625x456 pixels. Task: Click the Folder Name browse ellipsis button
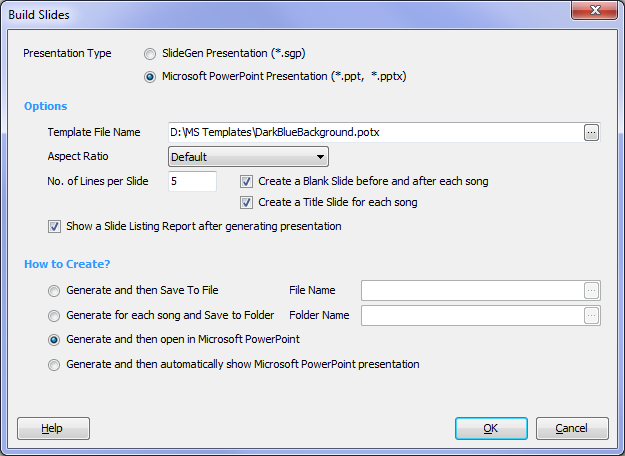[x=591, y=316]
